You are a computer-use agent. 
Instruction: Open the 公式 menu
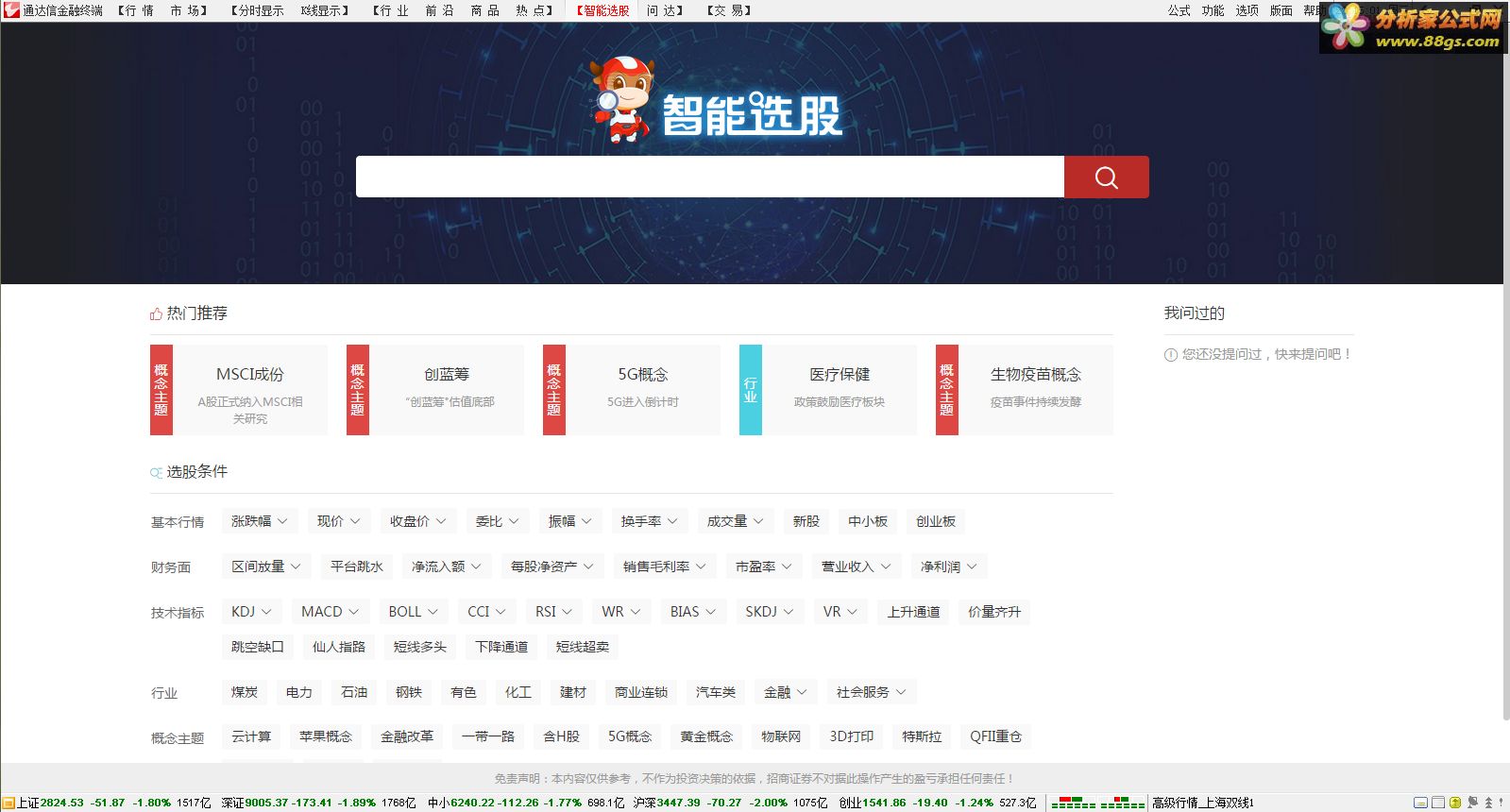click(1179, 10)
